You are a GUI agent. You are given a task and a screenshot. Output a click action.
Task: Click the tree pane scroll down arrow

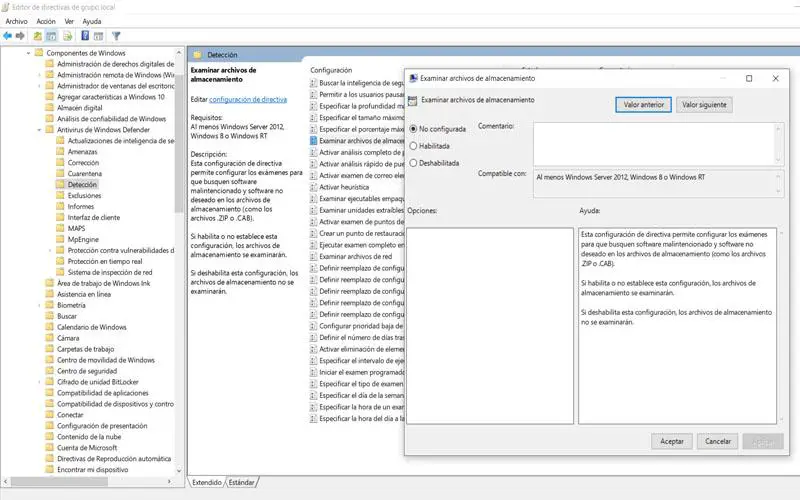179,470
